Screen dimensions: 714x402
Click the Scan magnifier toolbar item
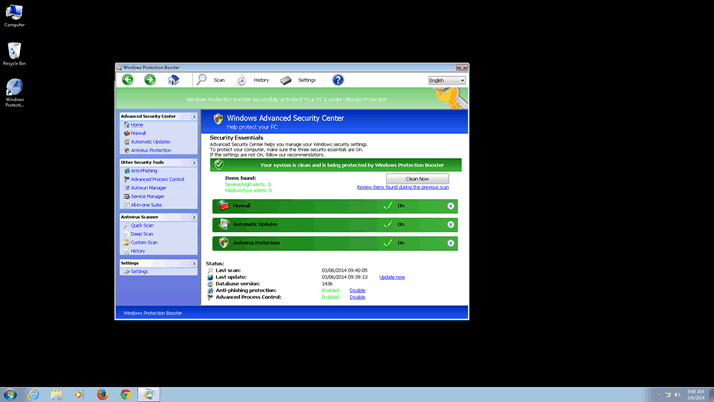(x=211, y=80)
